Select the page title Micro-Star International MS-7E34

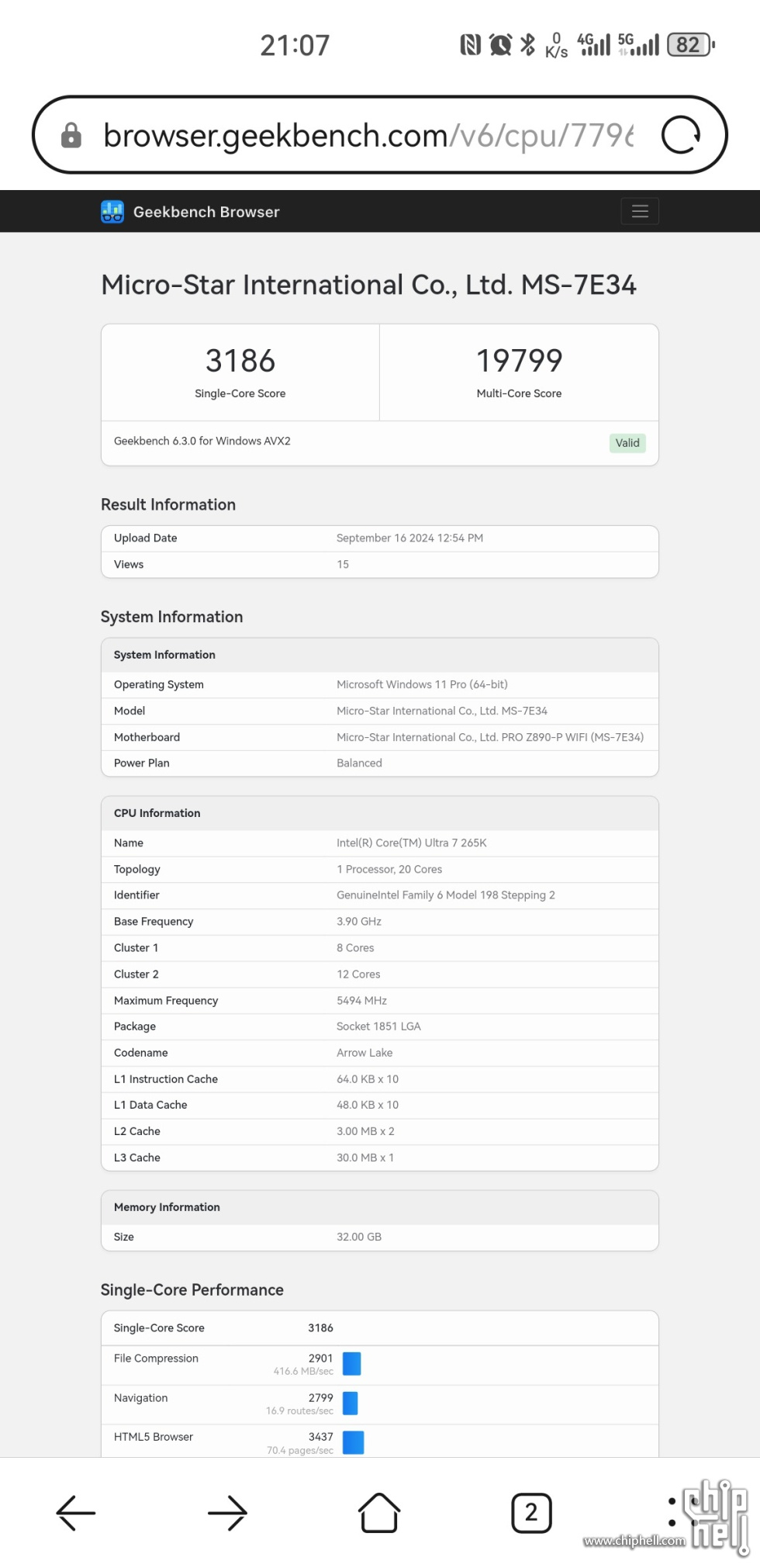point(369,285)
